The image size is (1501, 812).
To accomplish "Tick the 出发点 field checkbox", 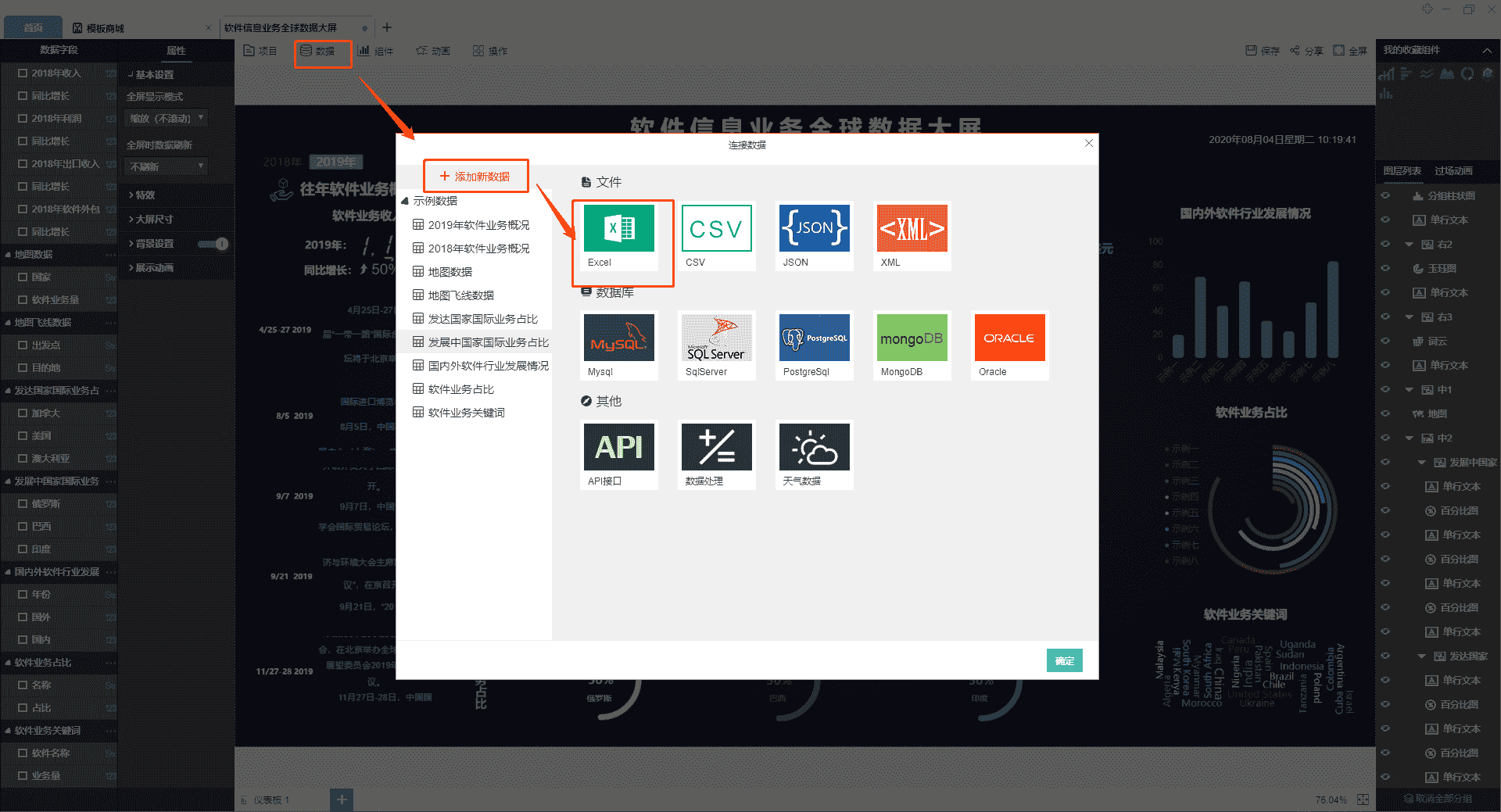I will pos(23,345).
